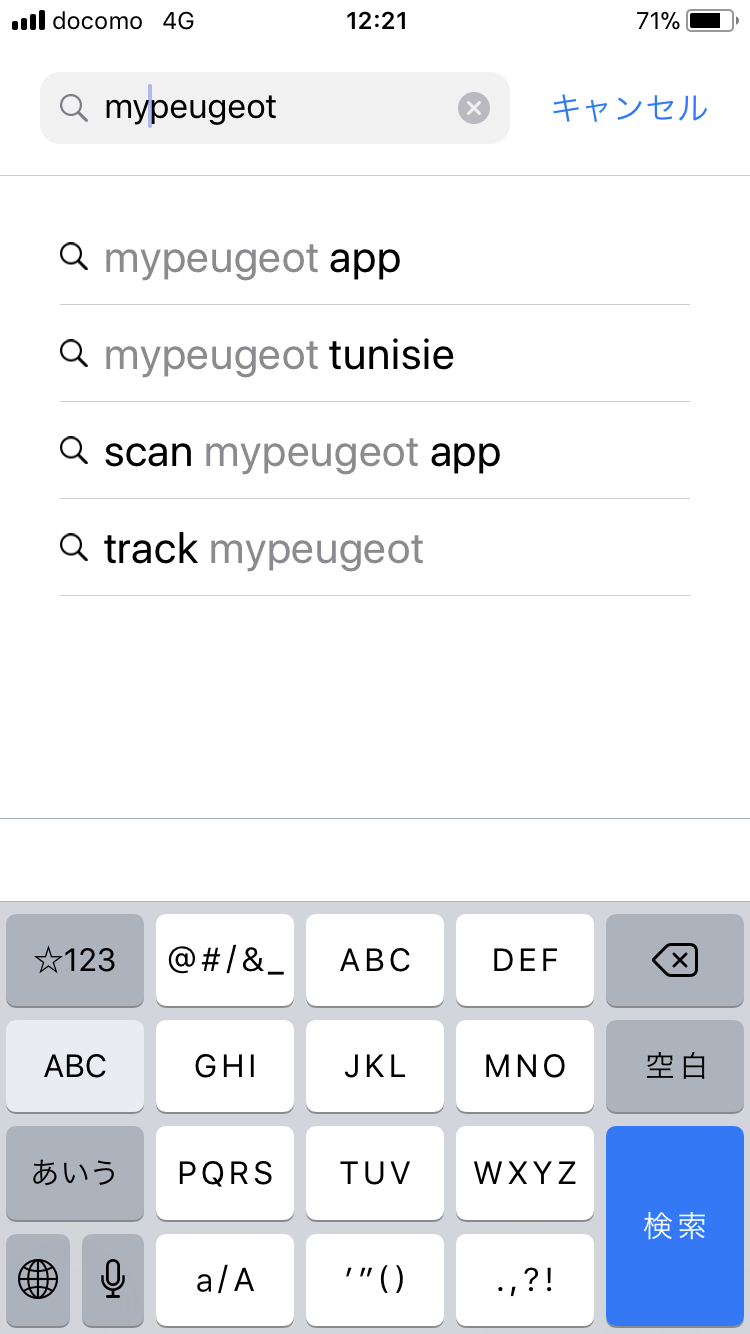
Task: Switch to the ☆123 number keyboard
Action: 75,961
